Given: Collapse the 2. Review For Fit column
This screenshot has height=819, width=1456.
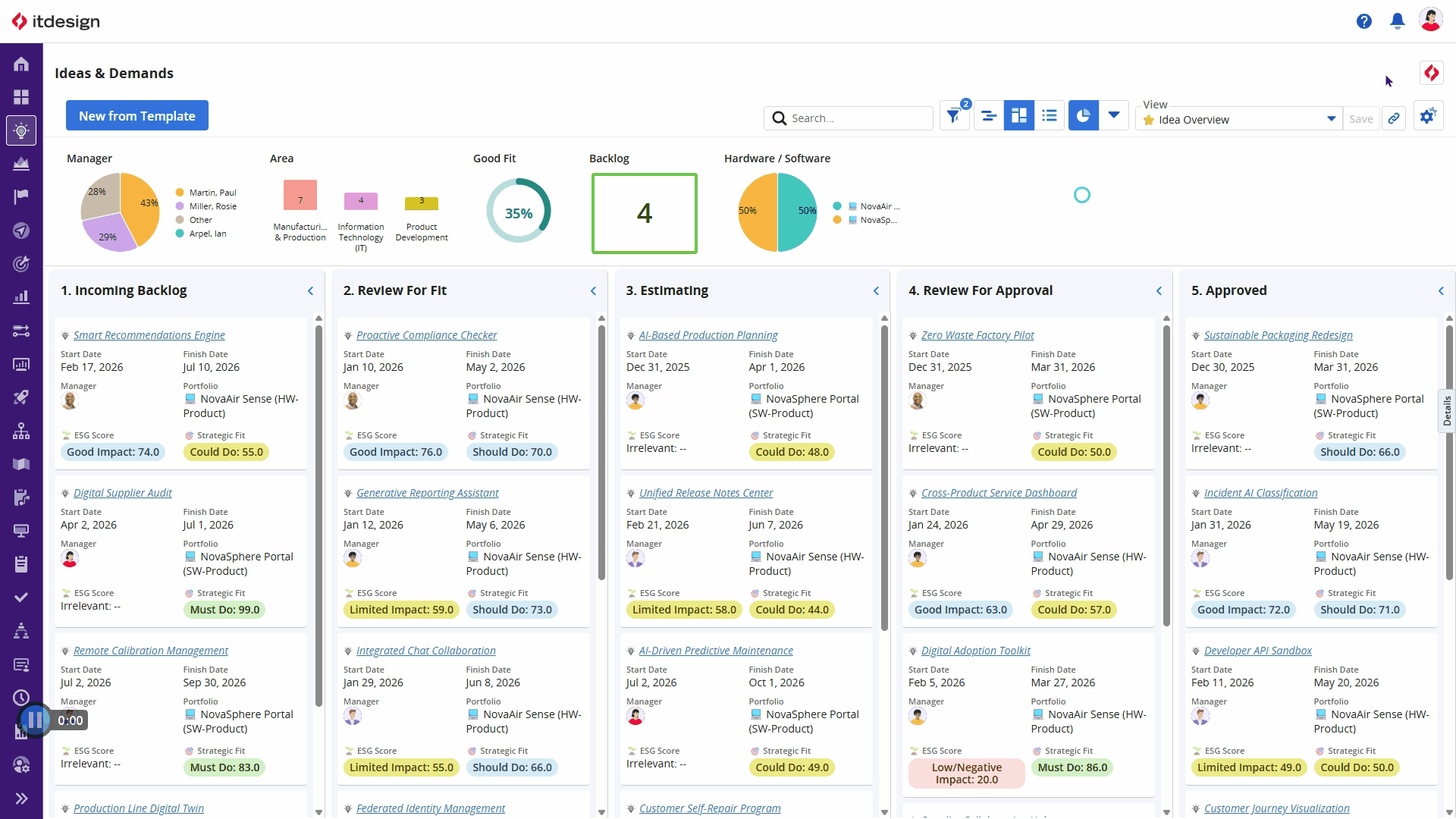Looking at the screenshot, I should click(x=593, y=291).
